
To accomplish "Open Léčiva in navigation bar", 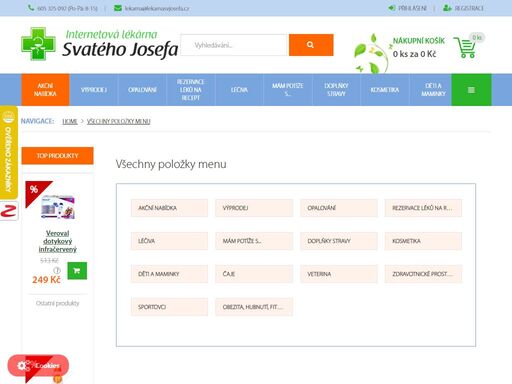I will pyautogui.click(x=239, y=90).
